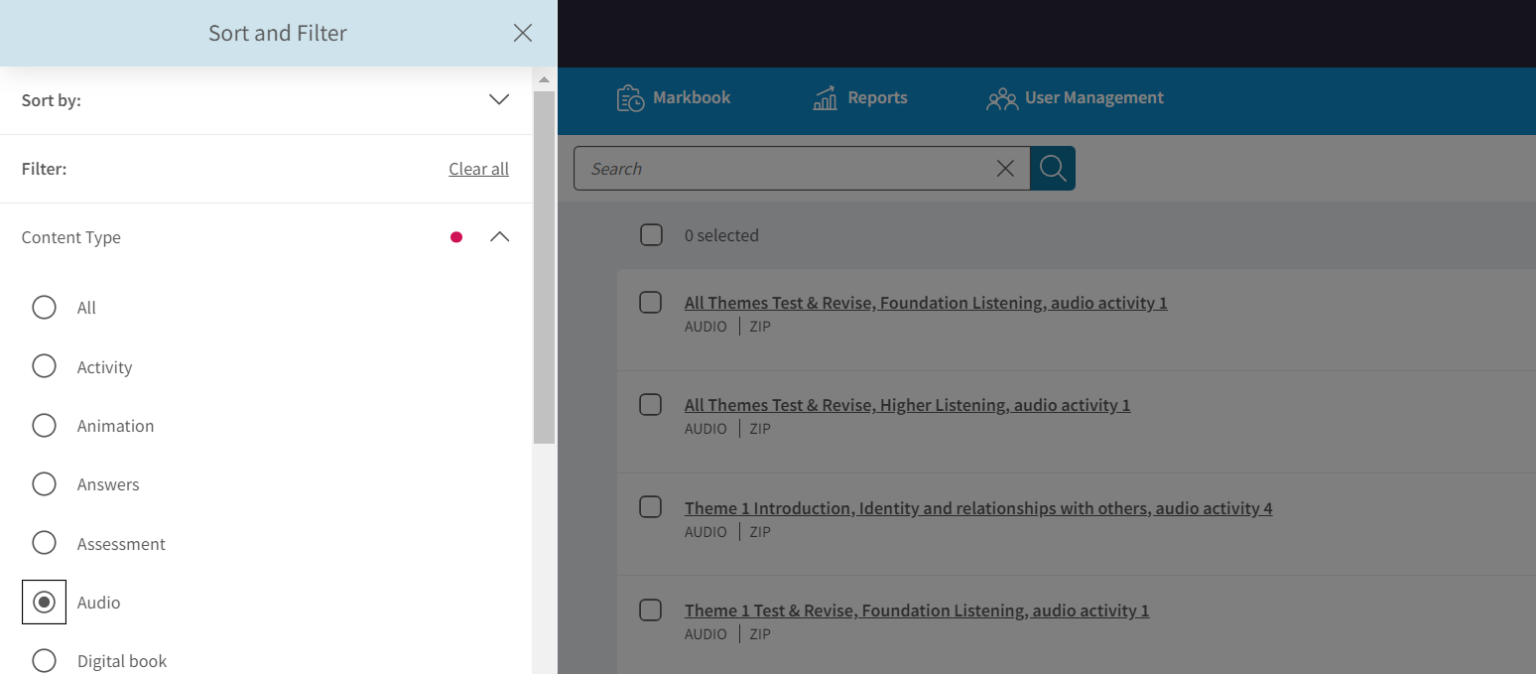Collapse the Content Type filter section
The height and width of the screenshot is (674, 1536).
click(498, 237)
